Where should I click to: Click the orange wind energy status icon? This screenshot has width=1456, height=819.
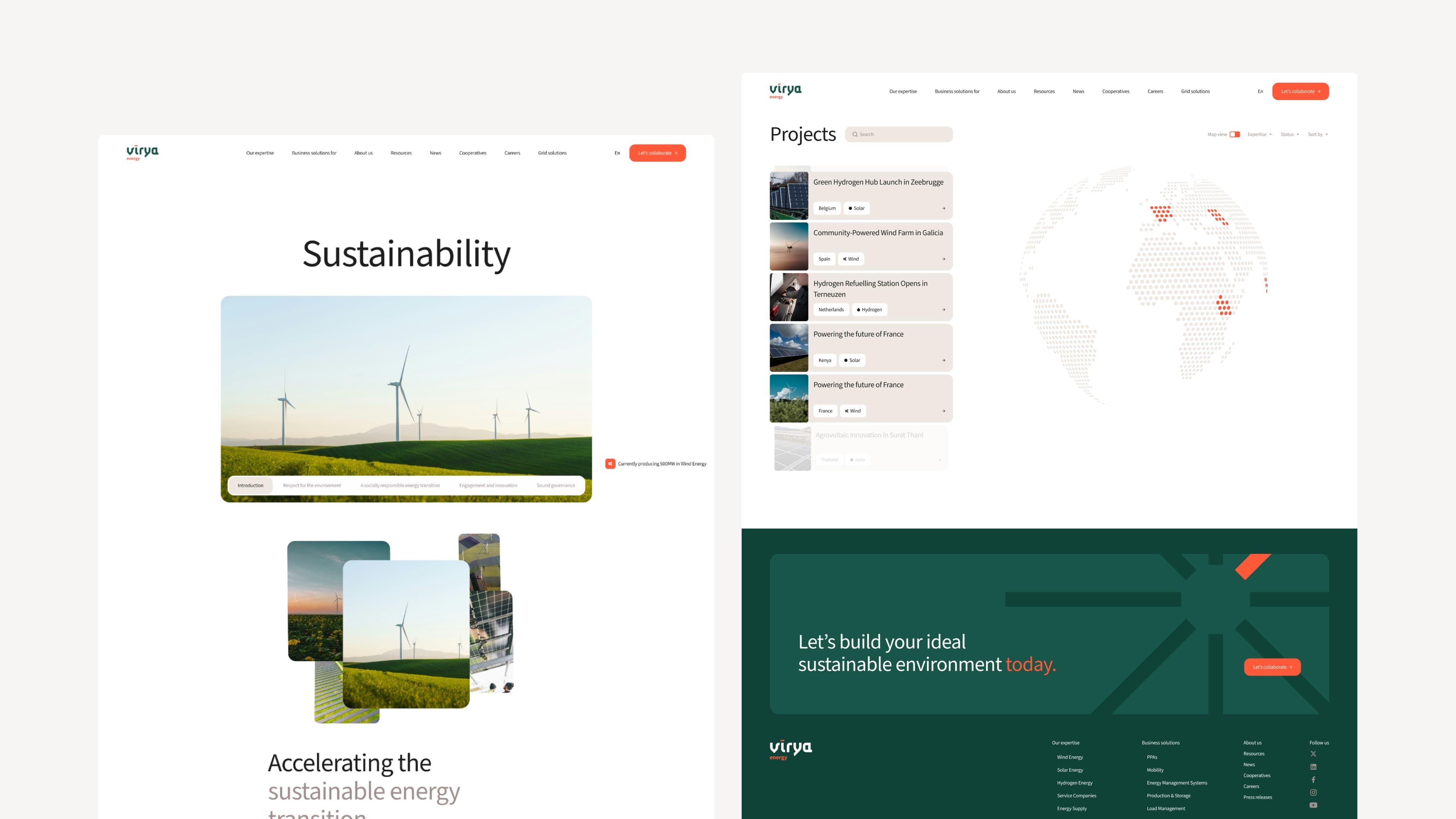(610, 463)
